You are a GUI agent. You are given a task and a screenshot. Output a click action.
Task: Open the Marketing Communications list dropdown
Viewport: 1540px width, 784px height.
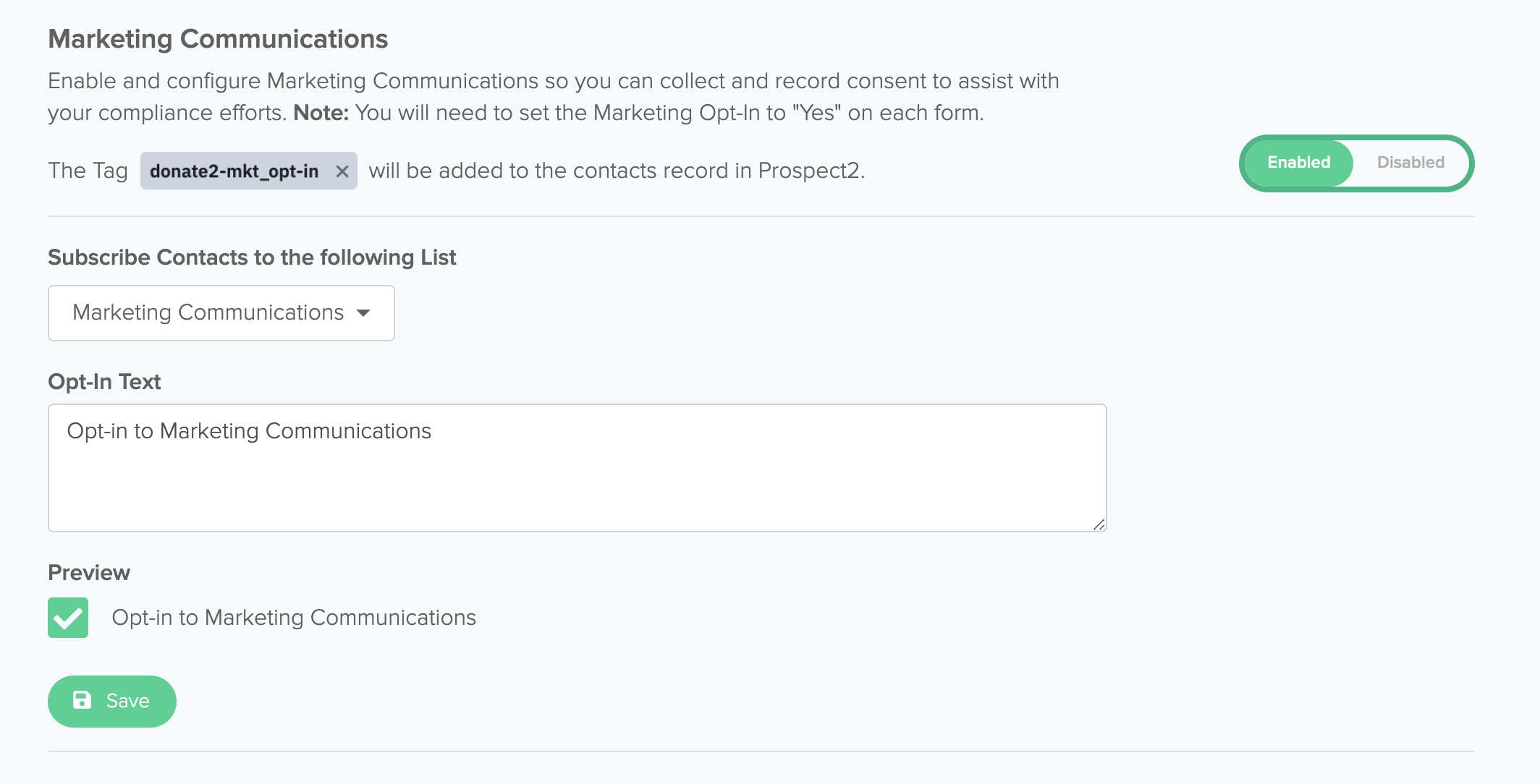pos(221,313)
